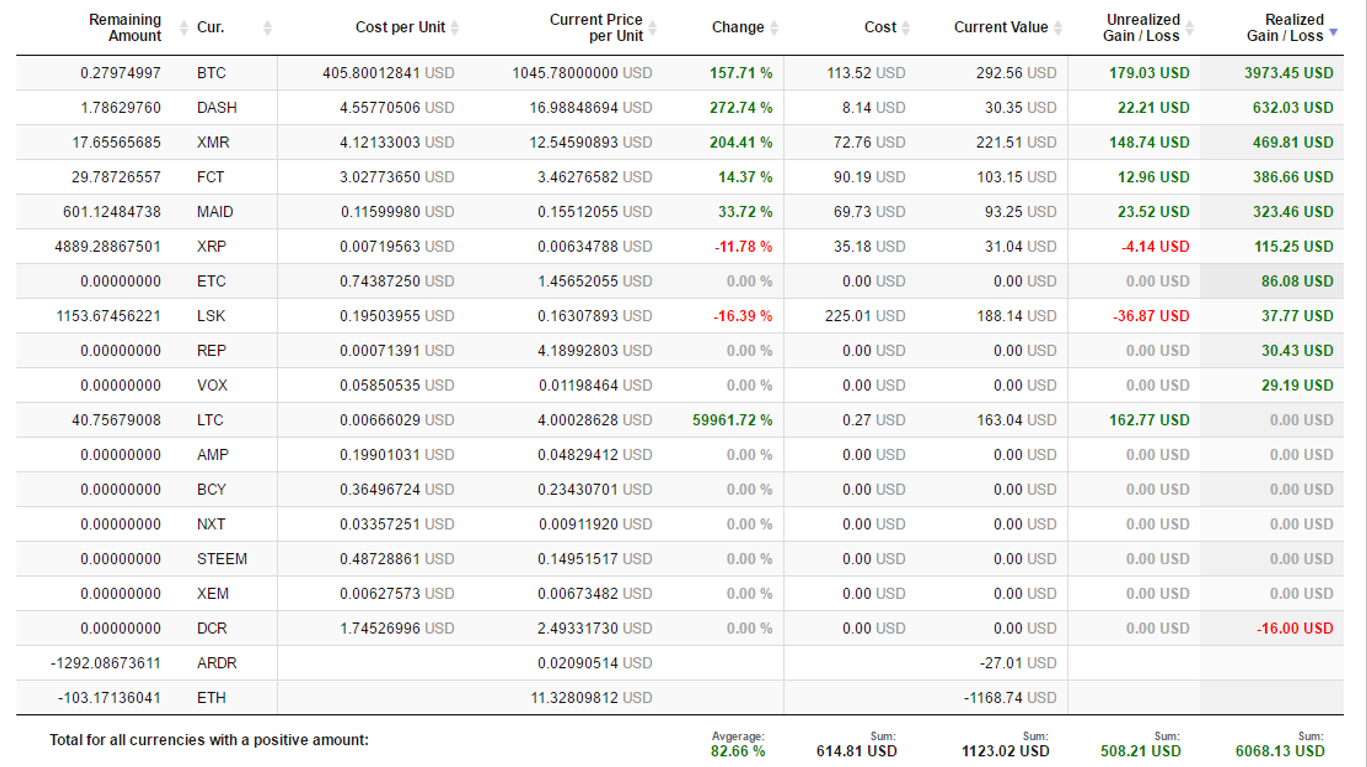Click the -11.78 % change value
The width and height of the screenshot is (1367, 767).
pos(743,246)
